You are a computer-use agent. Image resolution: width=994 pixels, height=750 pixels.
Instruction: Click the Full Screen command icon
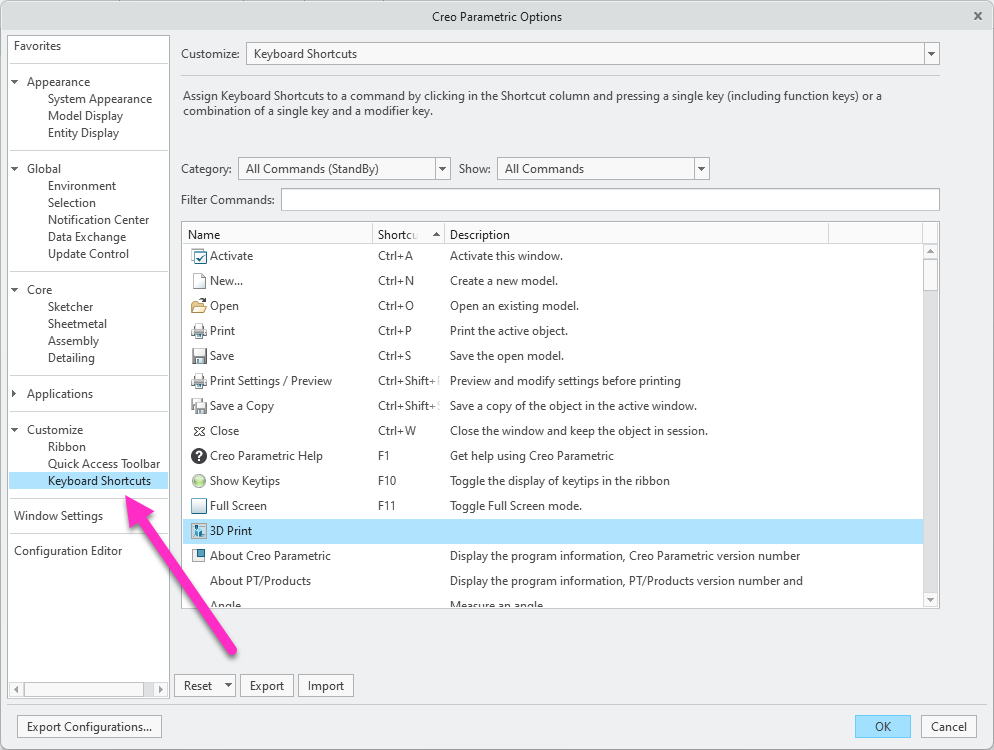point(198,506)
